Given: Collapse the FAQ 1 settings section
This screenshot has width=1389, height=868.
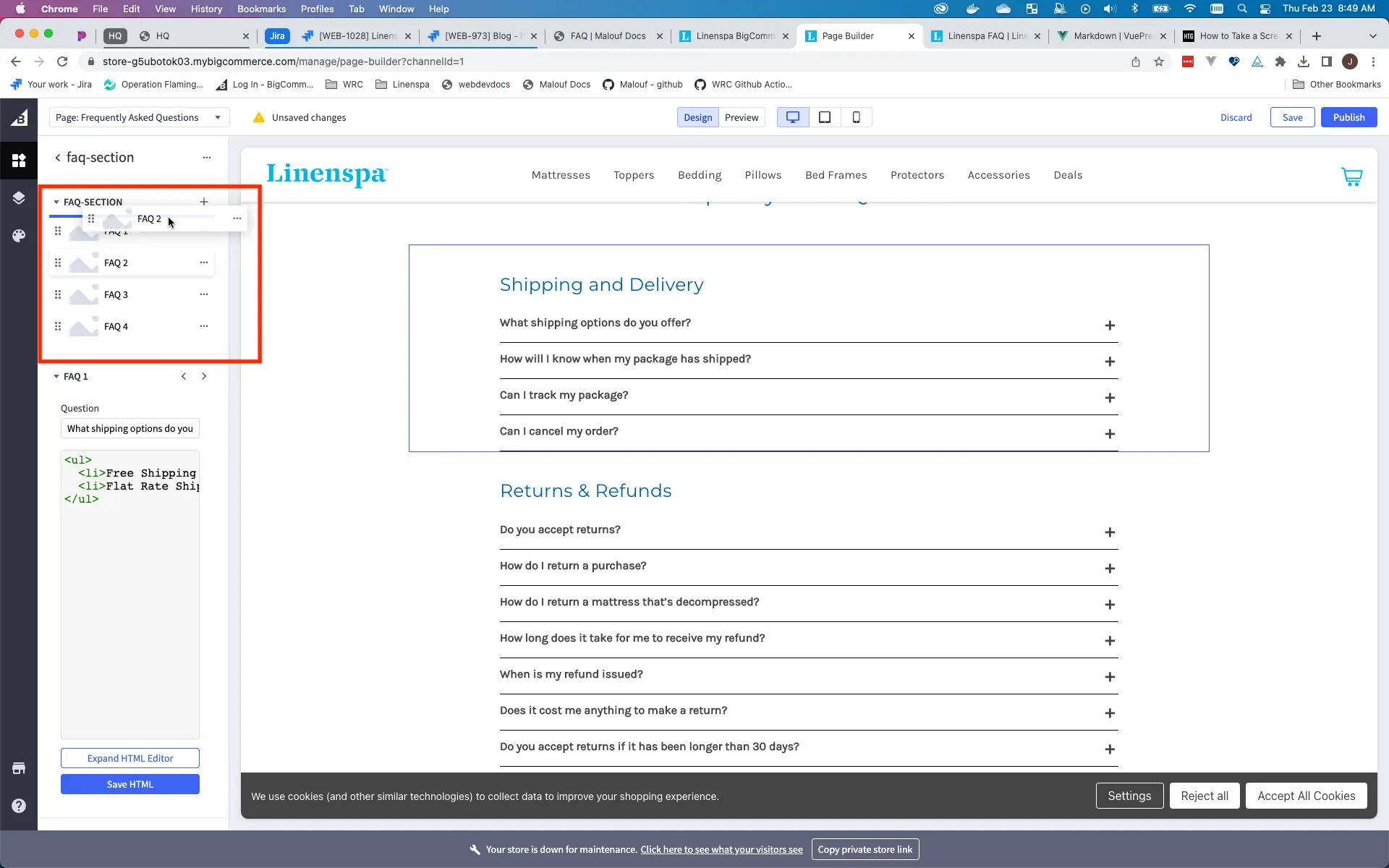Looking at the screenshot, I should click(x=56, y=376).
